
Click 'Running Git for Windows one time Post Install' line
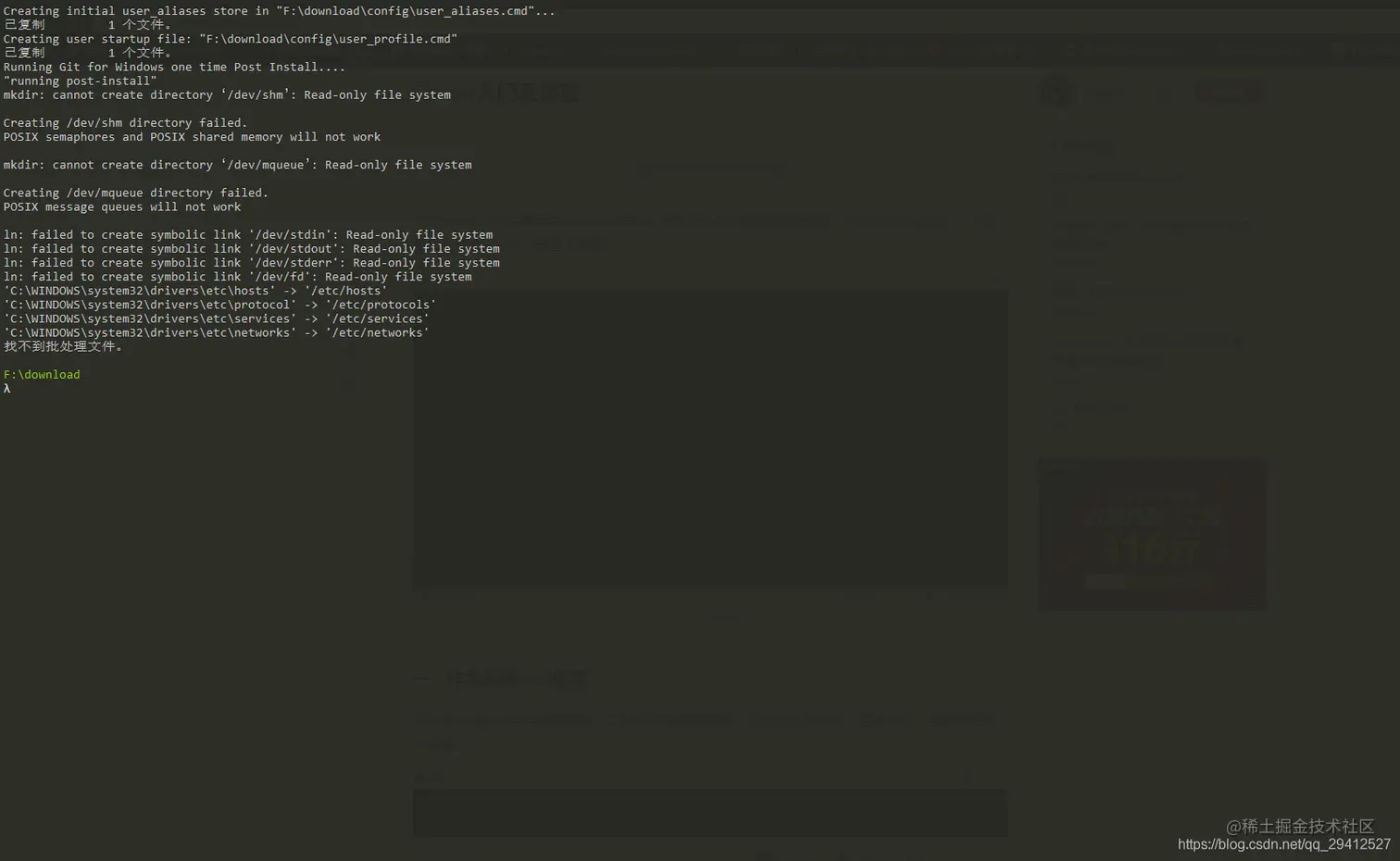point(174,67)
